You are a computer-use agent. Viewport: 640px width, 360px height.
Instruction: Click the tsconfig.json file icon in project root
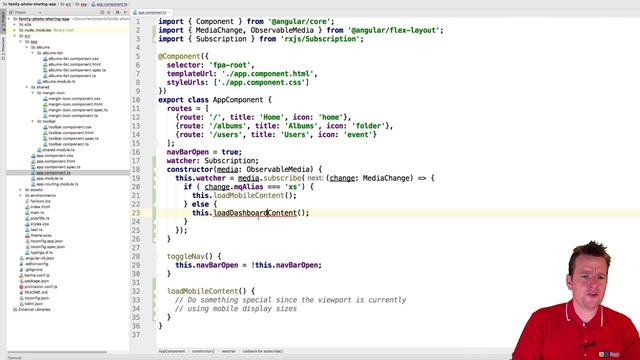21,298
